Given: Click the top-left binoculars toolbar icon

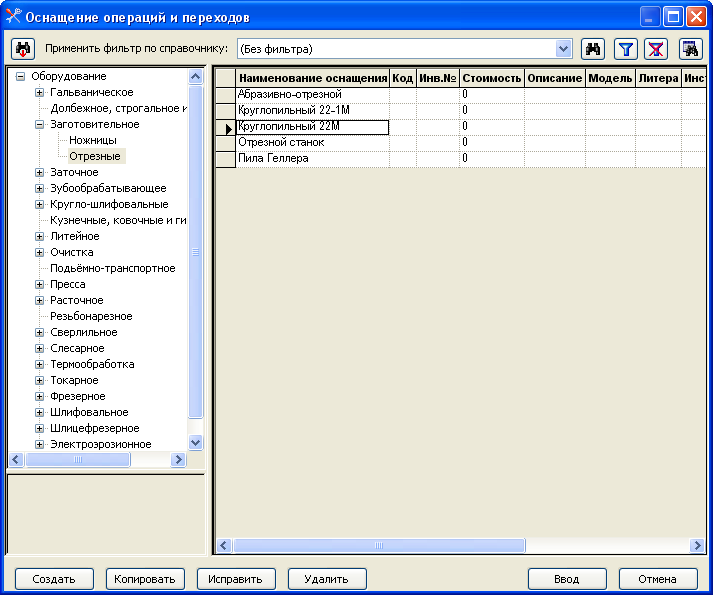Looking at the screenshot, I should click(x=23, y=49).
